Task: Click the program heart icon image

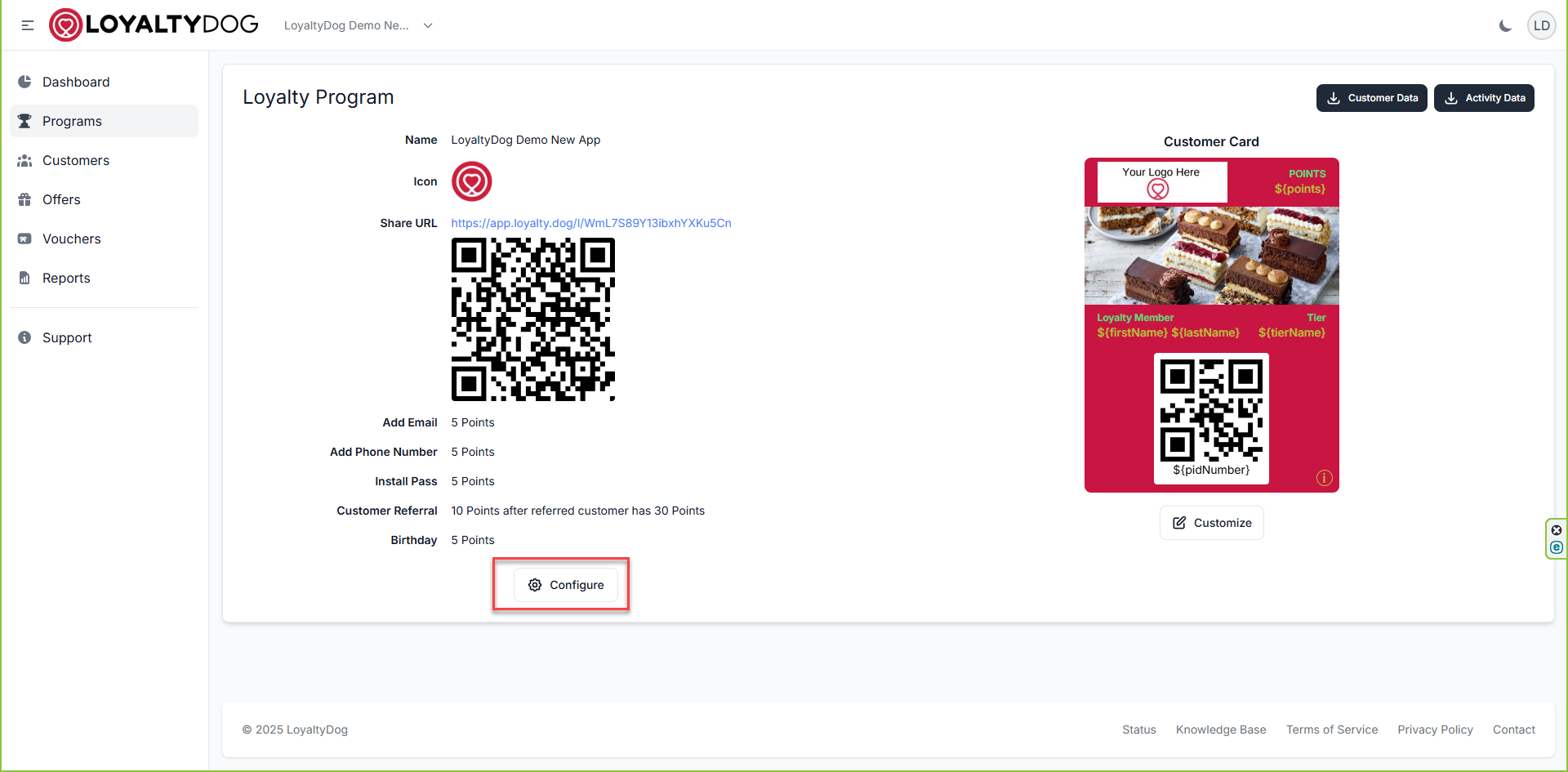Action: (472, 181)
